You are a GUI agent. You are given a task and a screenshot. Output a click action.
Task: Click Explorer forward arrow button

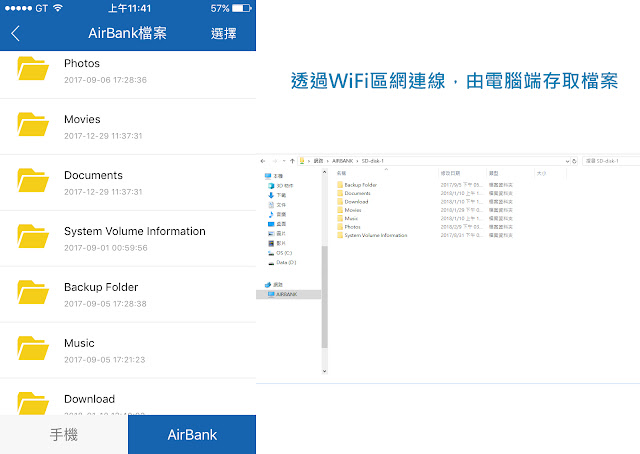(x=275, y=161)
